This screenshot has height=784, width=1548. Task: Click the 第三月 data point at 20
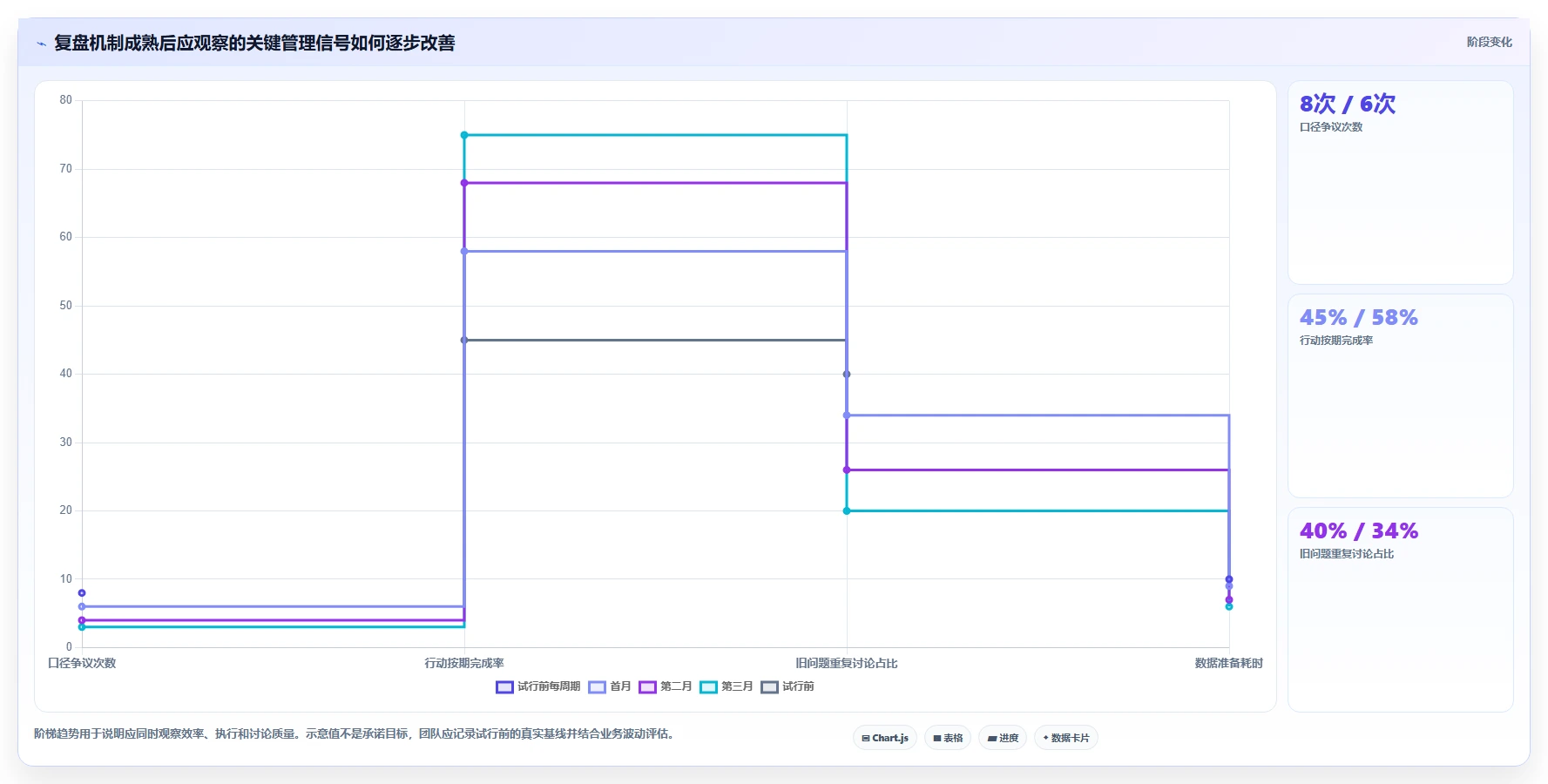coord(847,510)
